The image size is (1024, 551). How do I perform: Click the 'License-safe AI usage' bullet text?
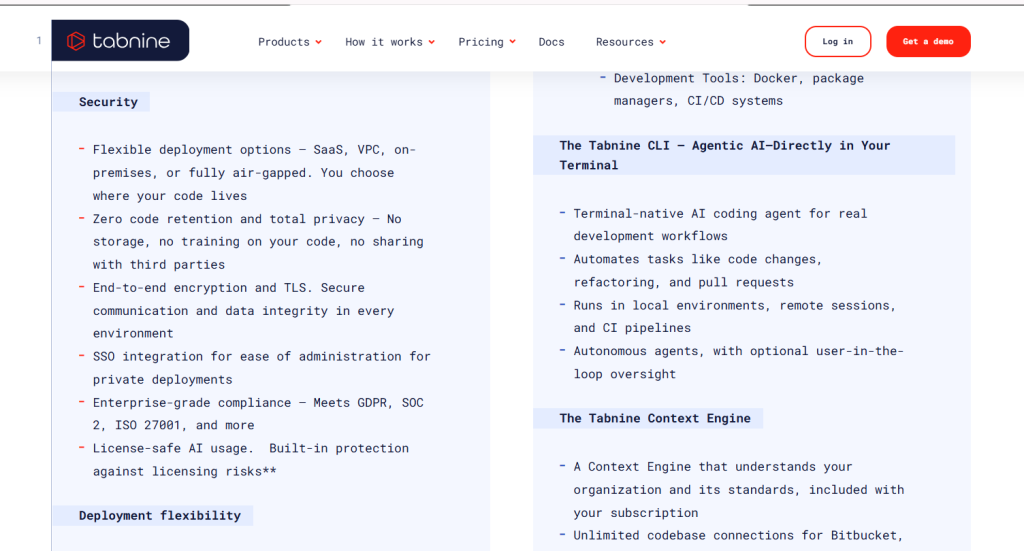(x=251, y=460)
